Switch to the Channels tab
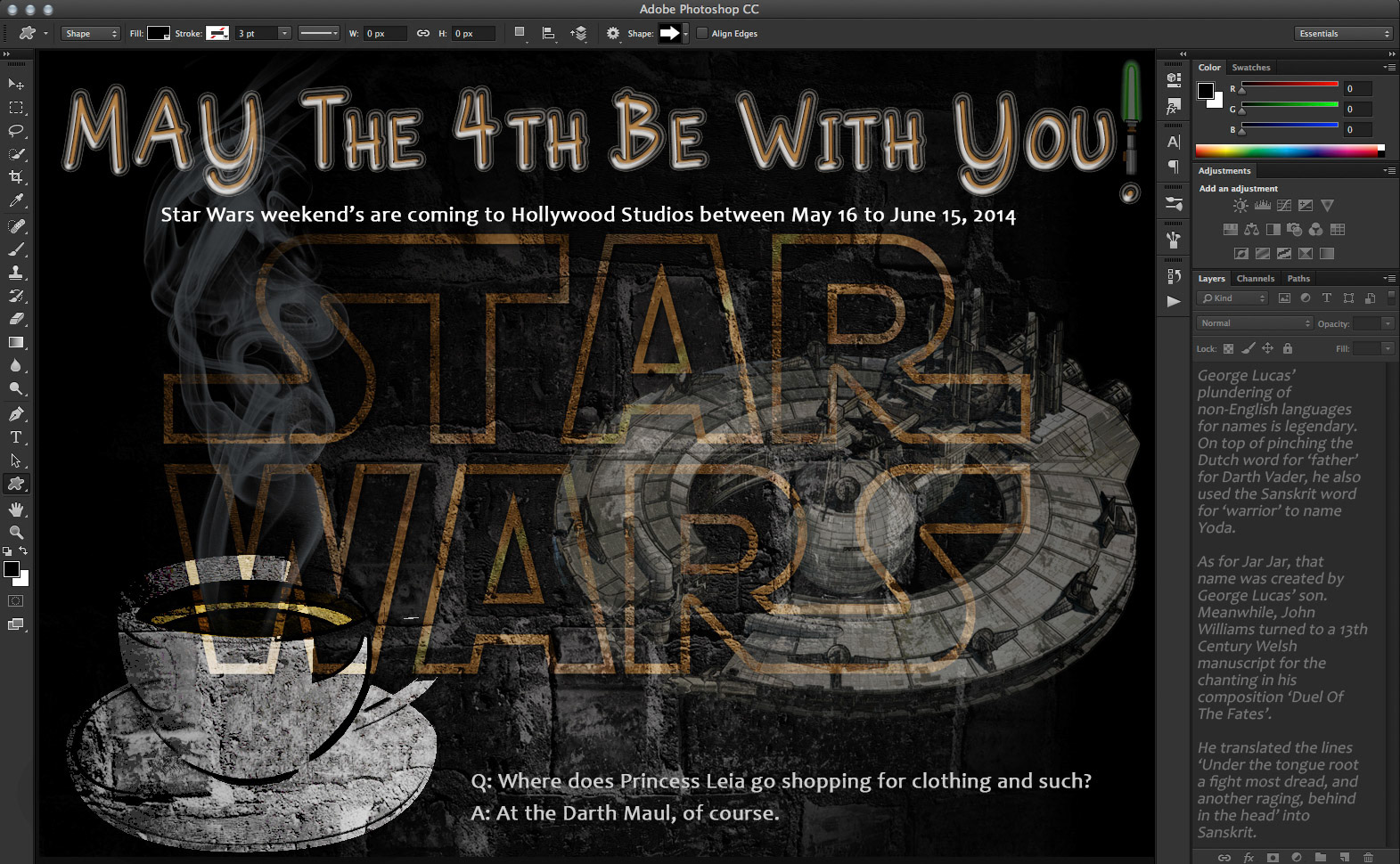 (1256, 279)
